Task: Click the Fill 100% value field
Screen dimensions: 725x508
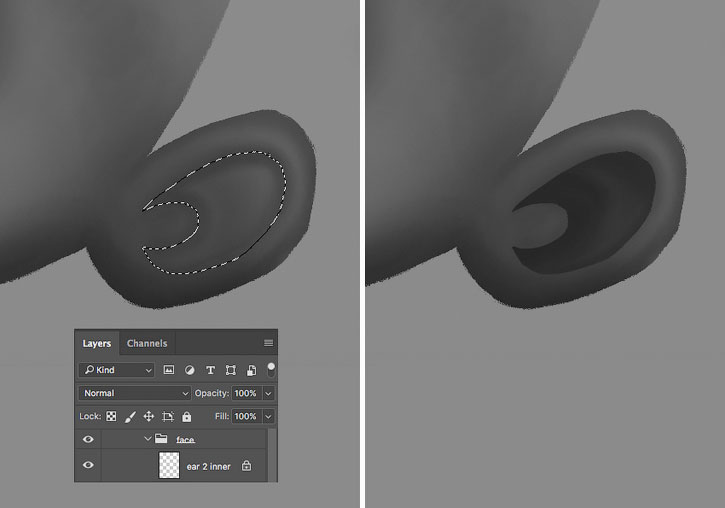Action: click(x=246, y=416)
